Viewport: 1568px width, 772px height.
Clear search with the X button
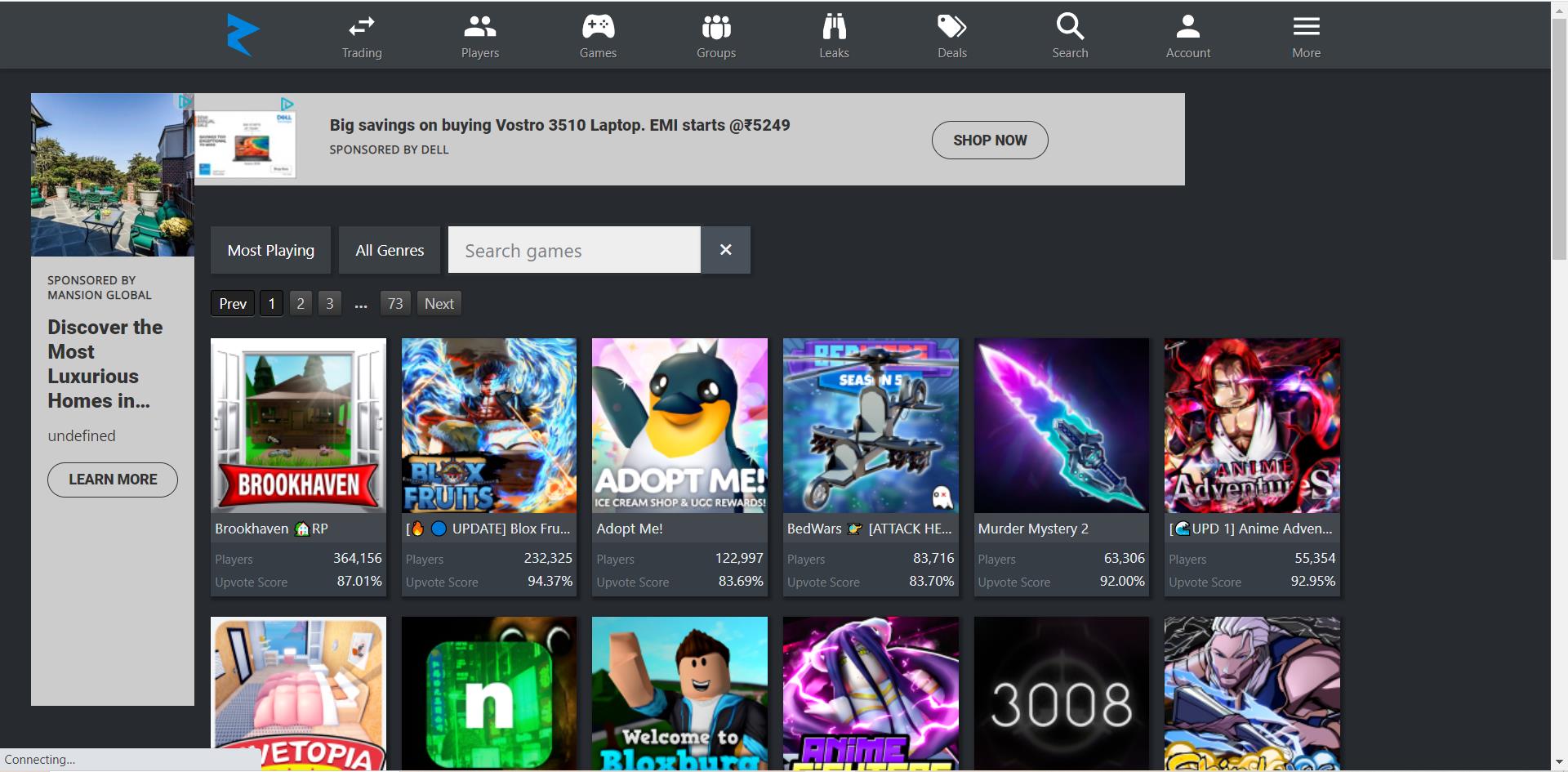pos(725,250)
